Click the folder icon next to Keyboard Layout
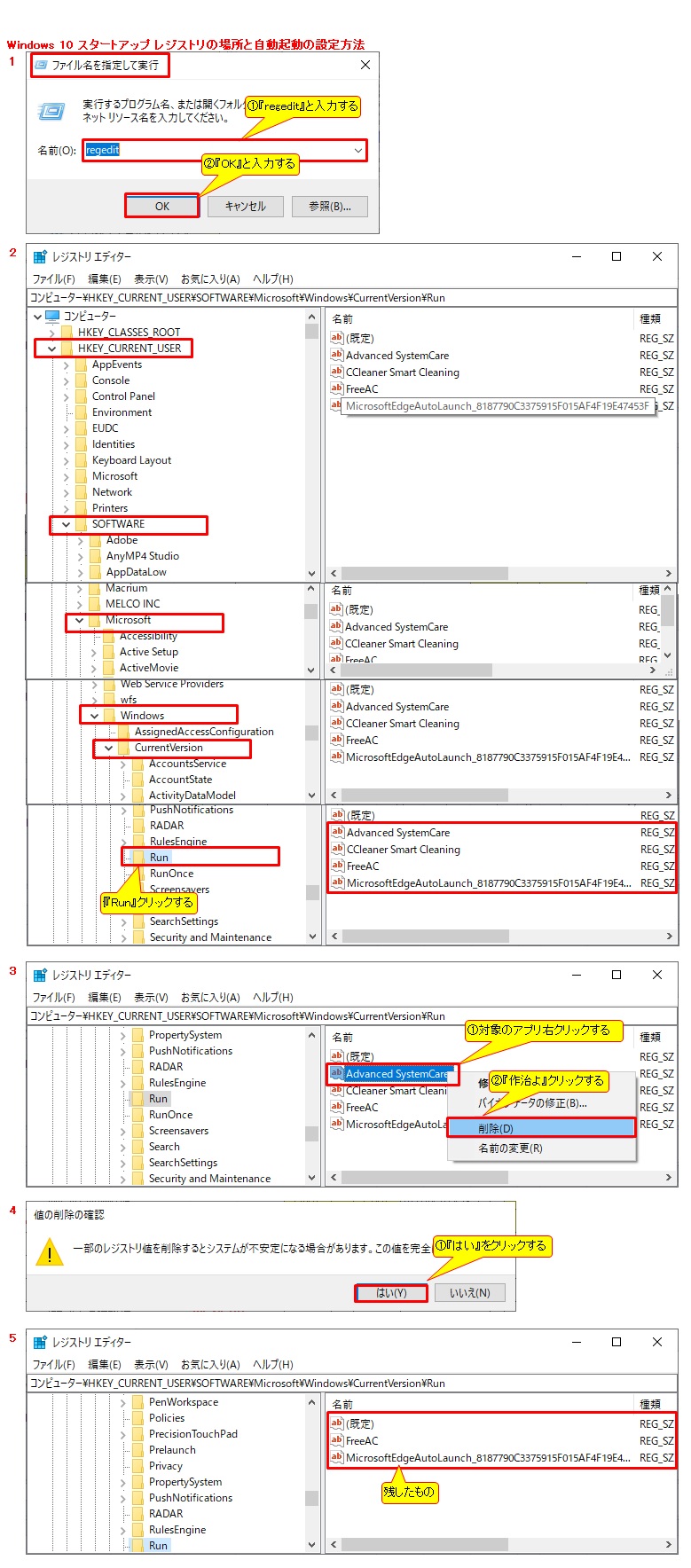This screenshot has width=691, height=1568. (x=81, y=460)
